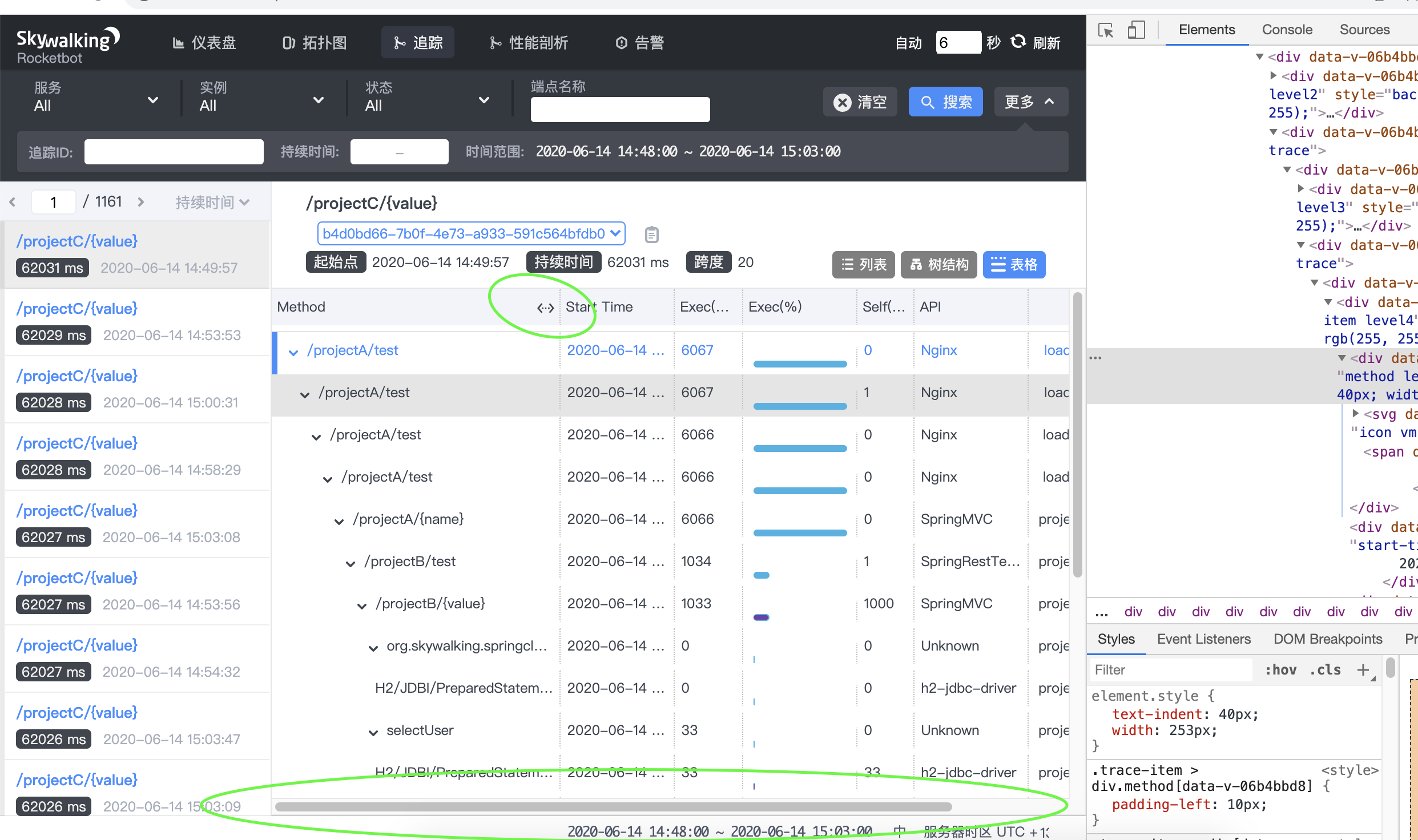Click the horizontal scrollbar under the table

(613, 807)
